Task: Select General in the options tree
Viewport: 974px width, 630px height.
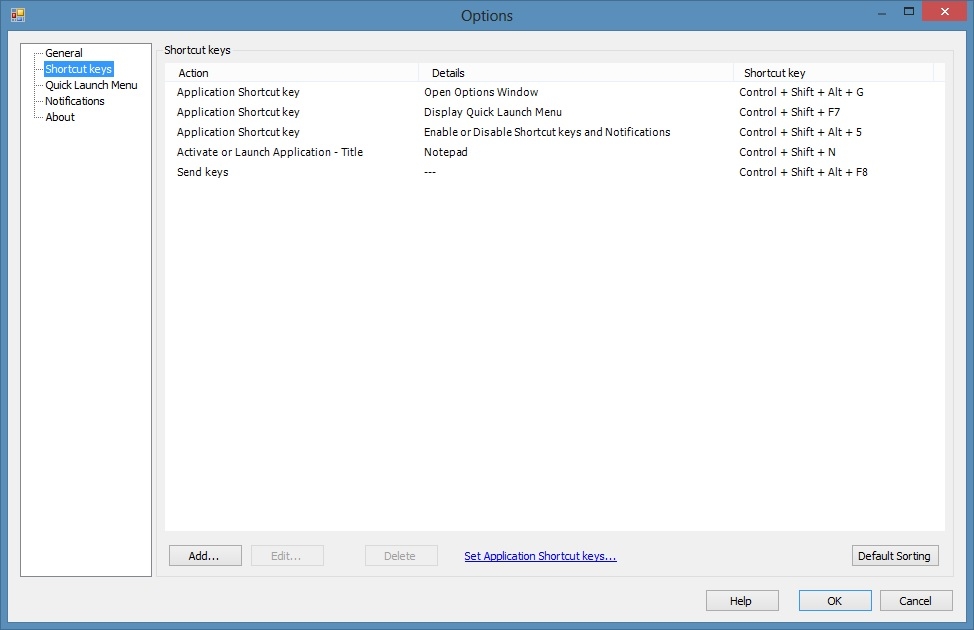Action: 63,53
